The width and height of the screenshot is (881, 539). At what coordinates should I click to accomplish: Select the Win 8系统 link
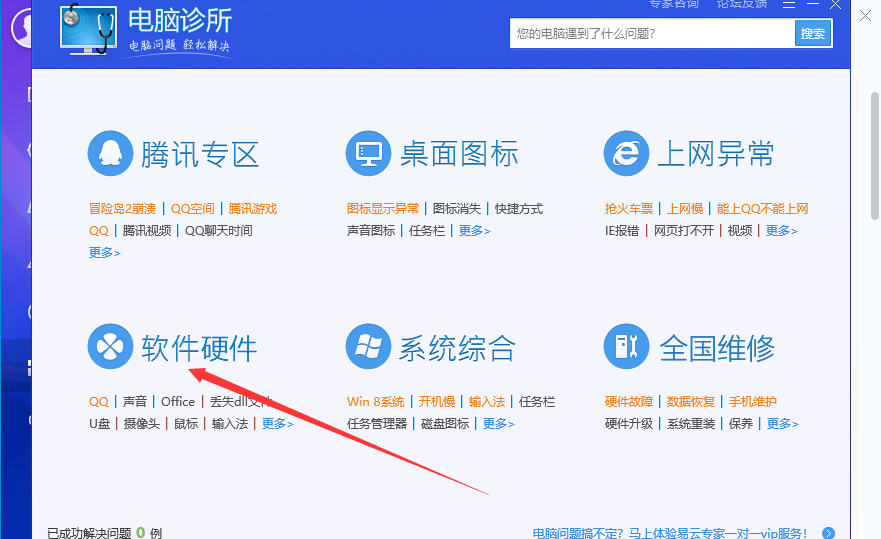(x=376, y=402)
